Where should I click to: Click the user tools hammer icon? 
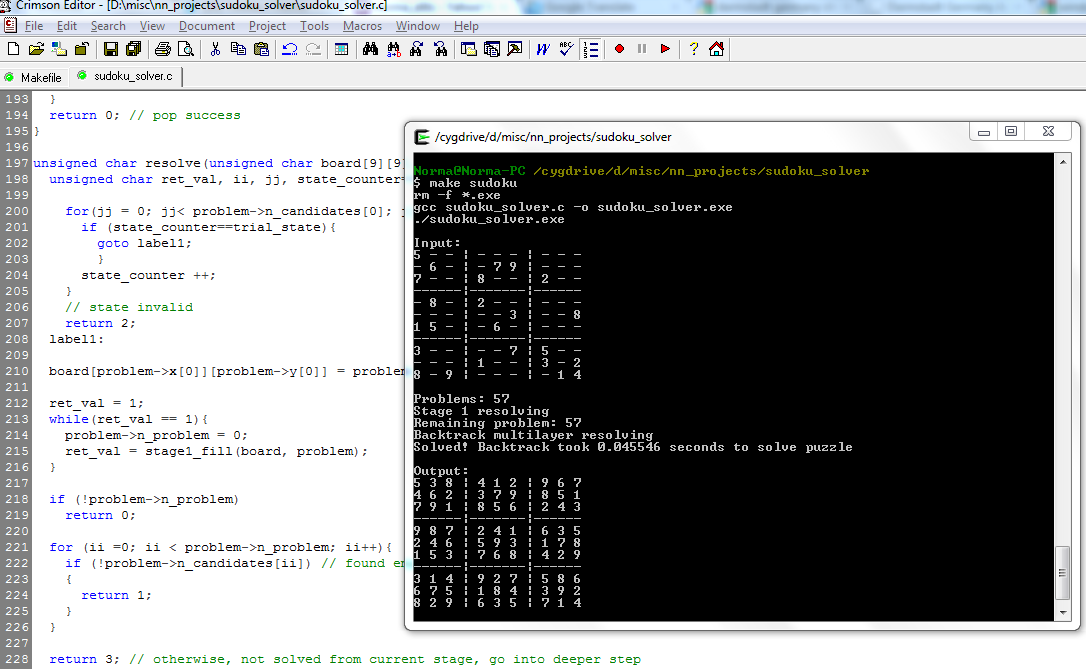[515, 49]
